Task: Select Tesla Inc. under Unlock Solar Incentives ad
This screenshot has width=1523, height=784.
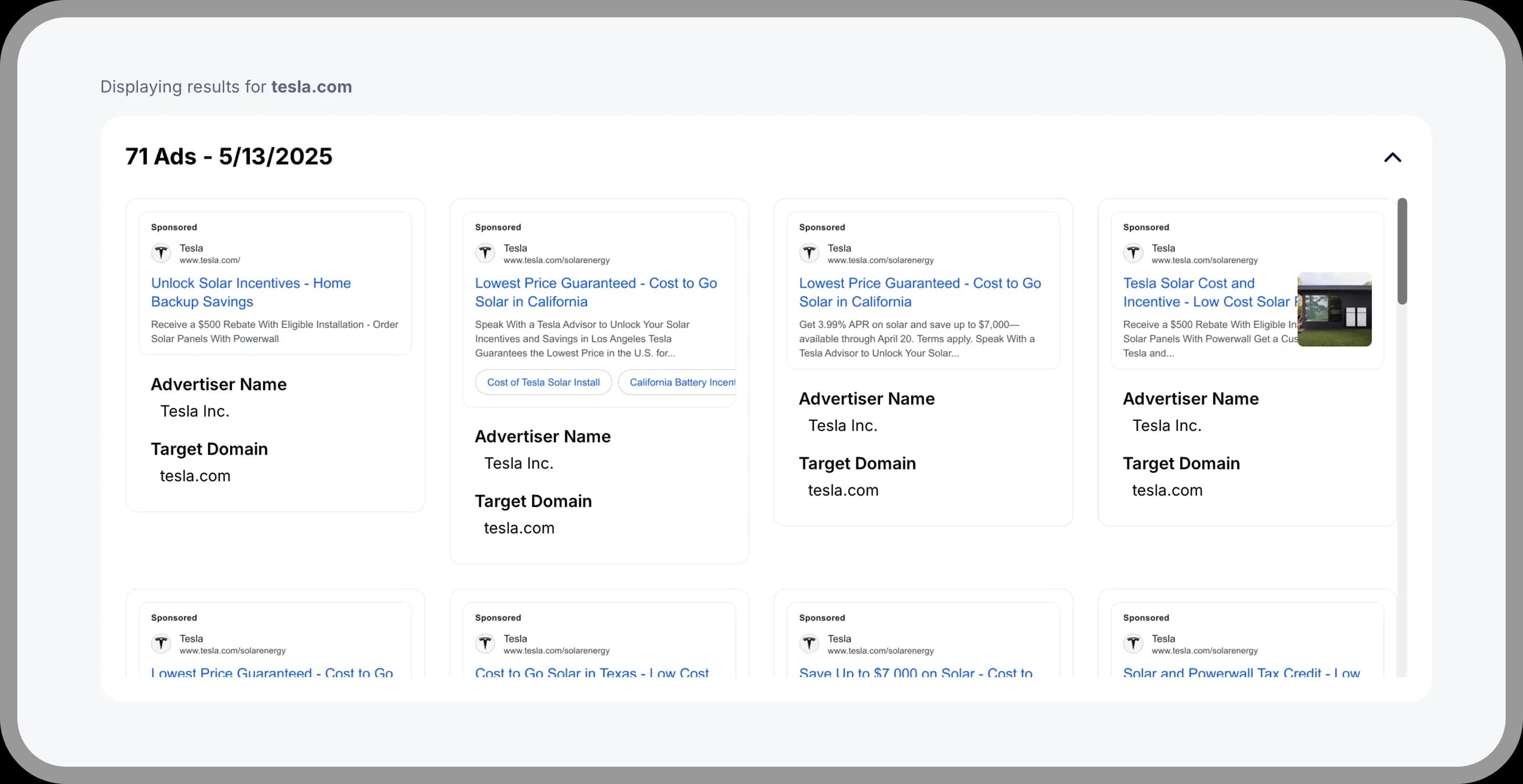Action: (x=194, y=411)
